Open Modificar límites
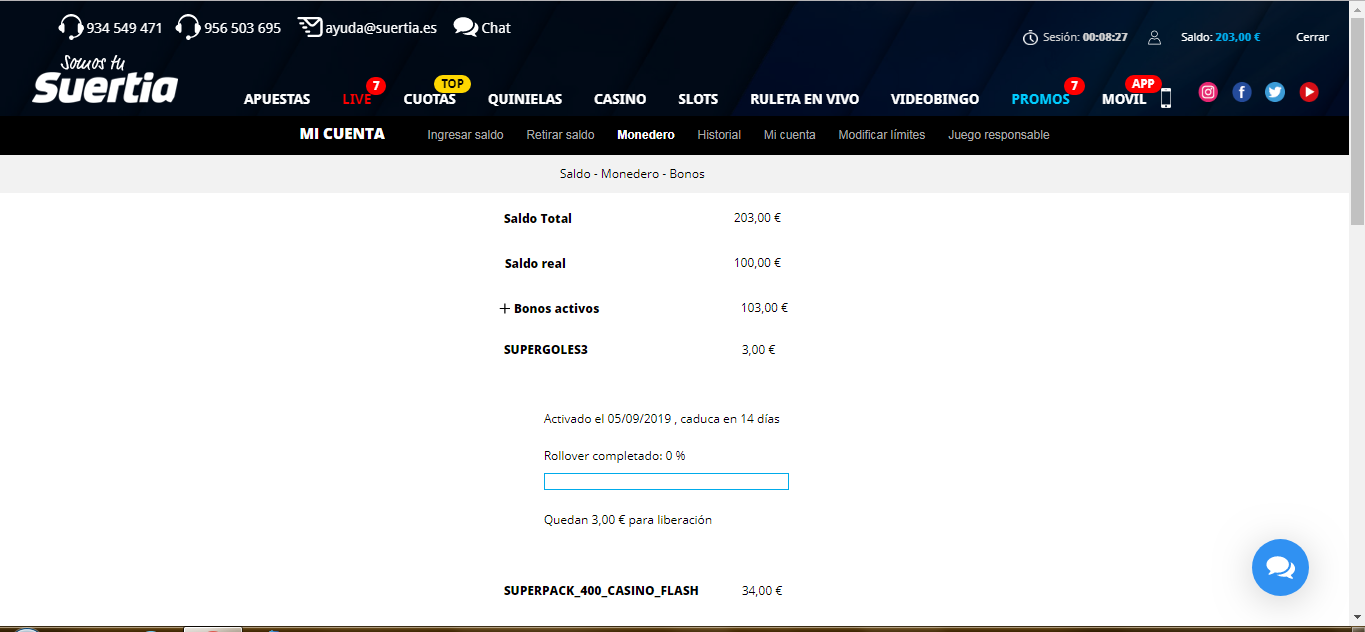Screen dimensions: 1365x632 (882, 135)
